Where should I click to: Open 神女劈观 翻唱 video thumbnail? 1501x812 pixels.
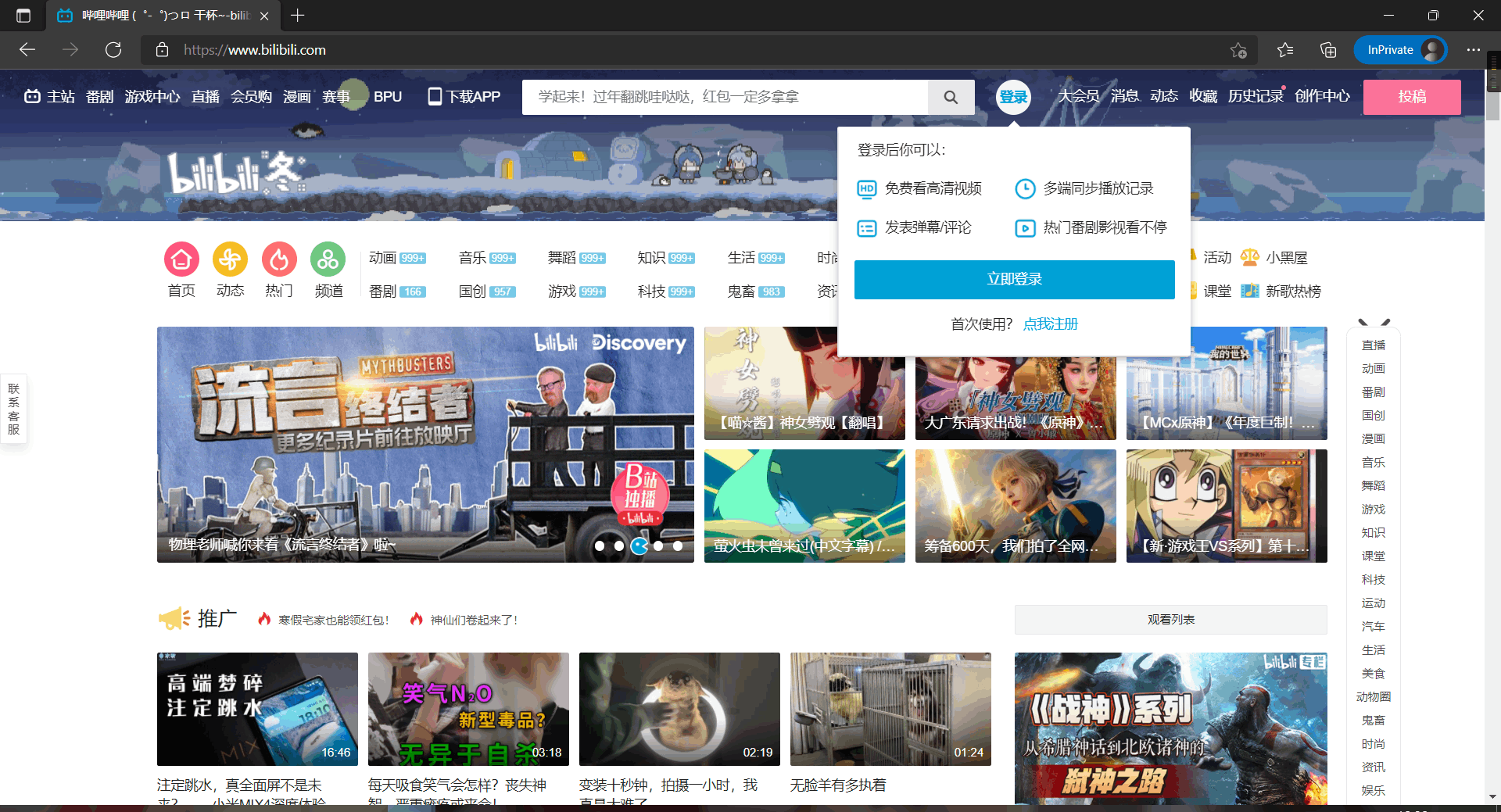point(804,383)
